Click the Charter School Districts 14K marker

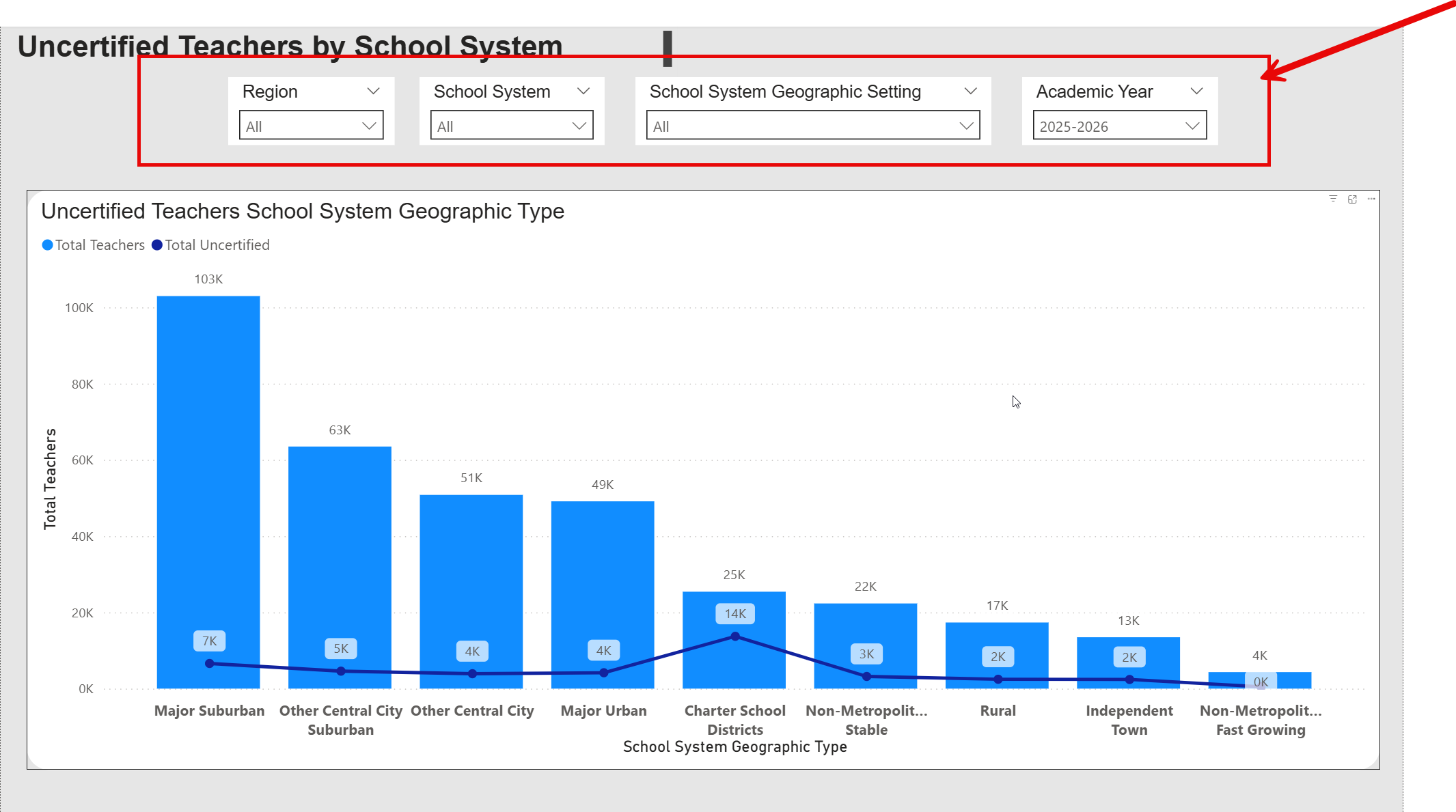(x=735, y=636)
